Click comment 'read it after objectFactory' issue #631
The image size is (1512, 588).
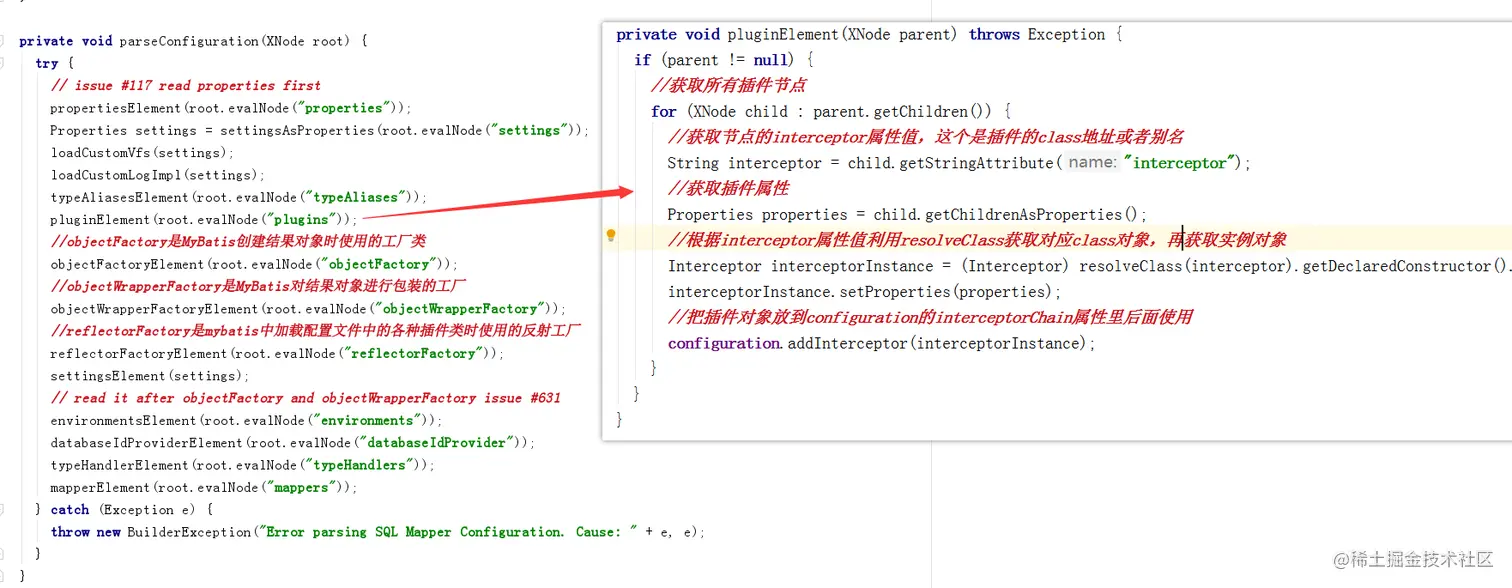(306, 398)
